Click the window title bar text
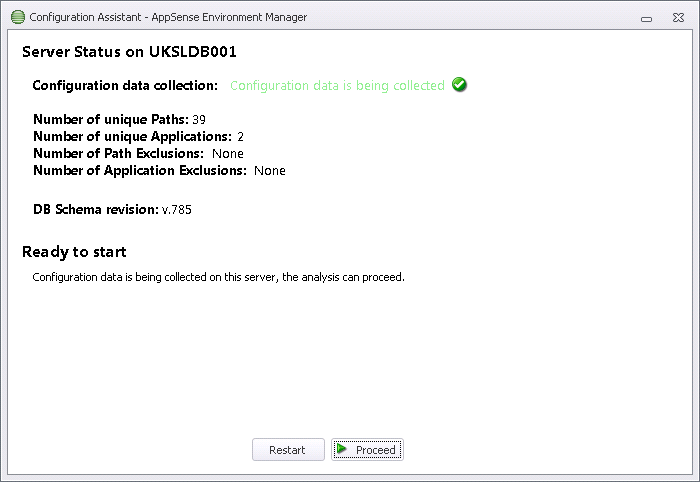The width and height of the screenshot is (700, 482). click(x=168, y=17)
